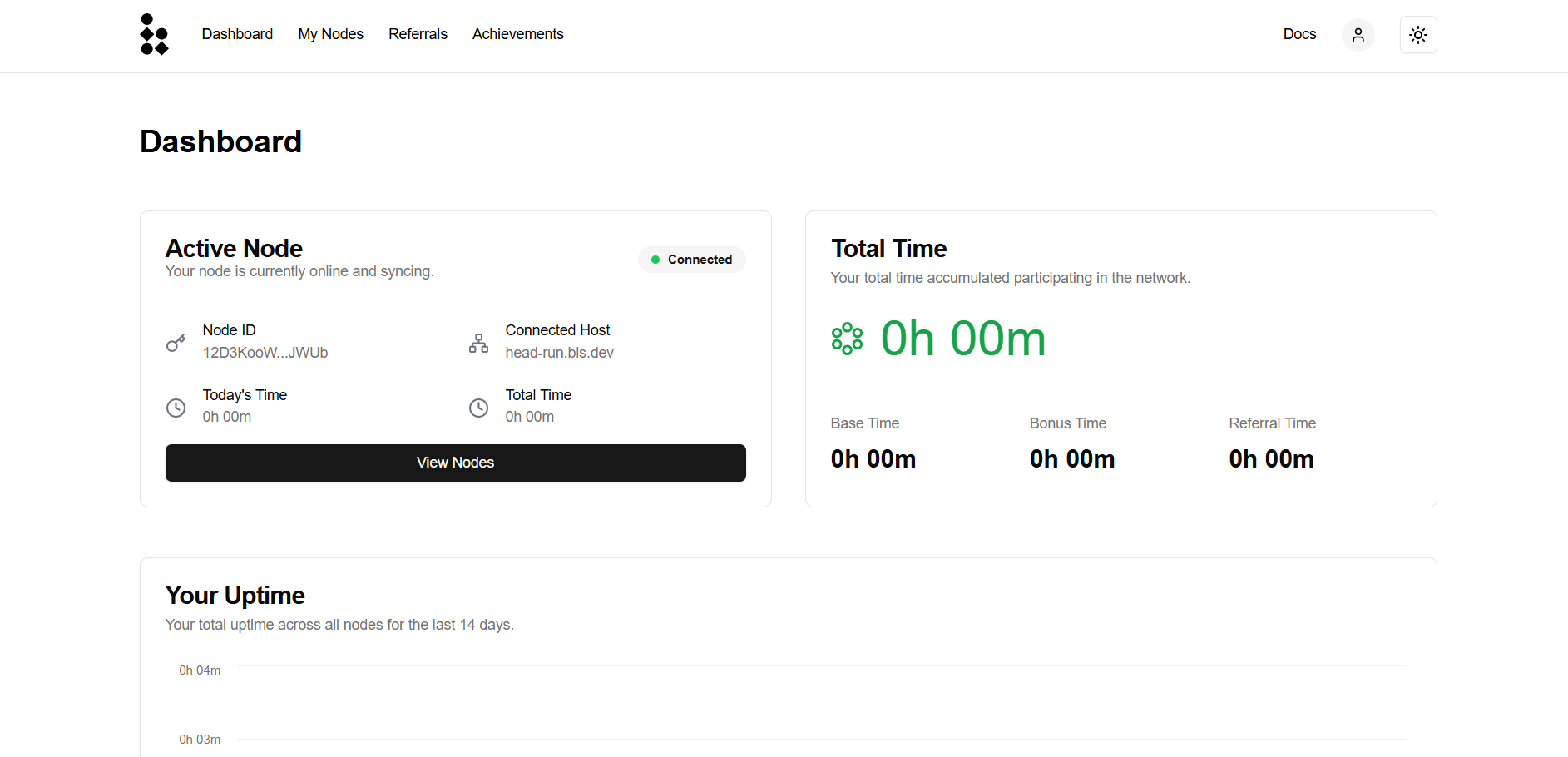1568x757 pixels.
Task: Click the key icon beside Node ID
Action: pos(176,343)
